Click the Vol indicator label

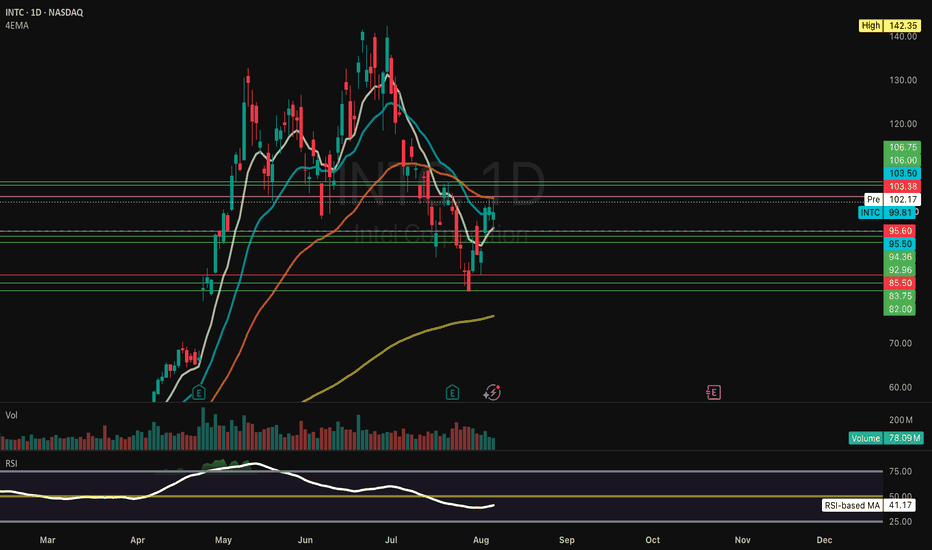click(x=11, y=415)
